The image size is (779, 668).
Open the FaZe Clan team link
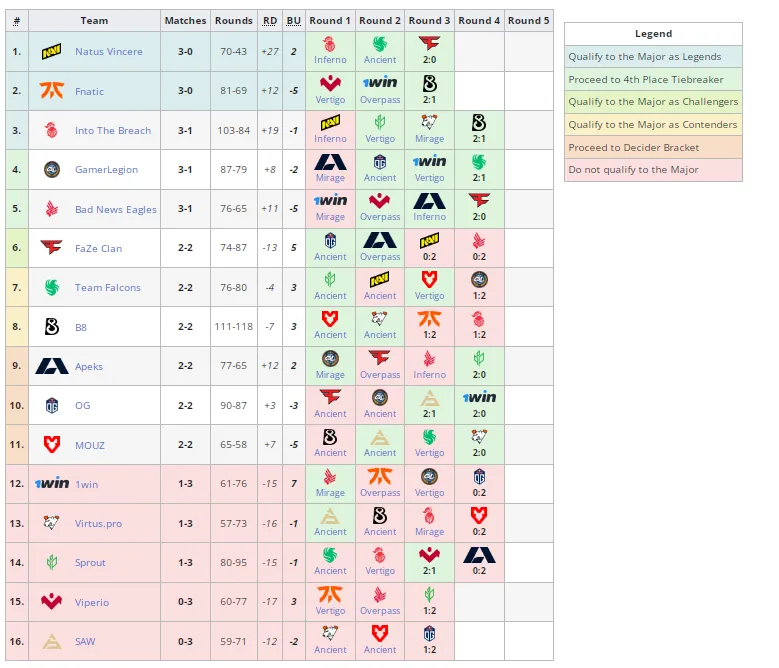pyautogui.click(x=98, y=248)
